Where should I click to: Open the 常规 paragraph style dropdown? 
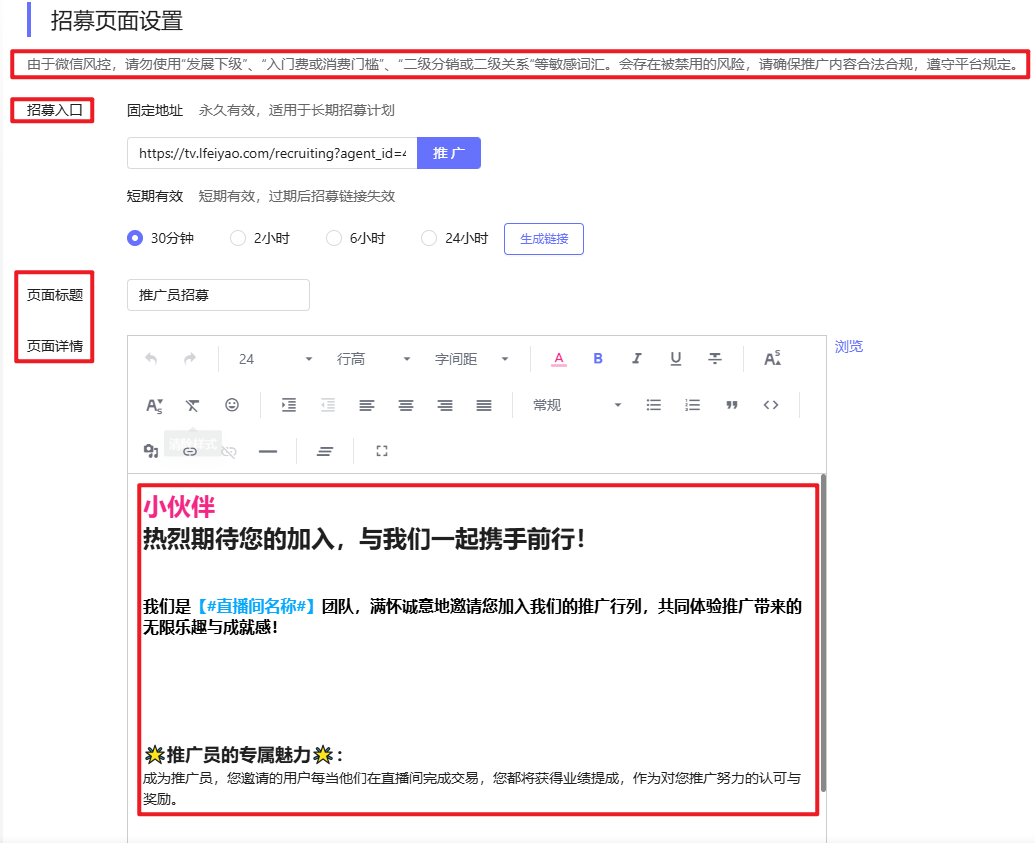pos(576,405)
